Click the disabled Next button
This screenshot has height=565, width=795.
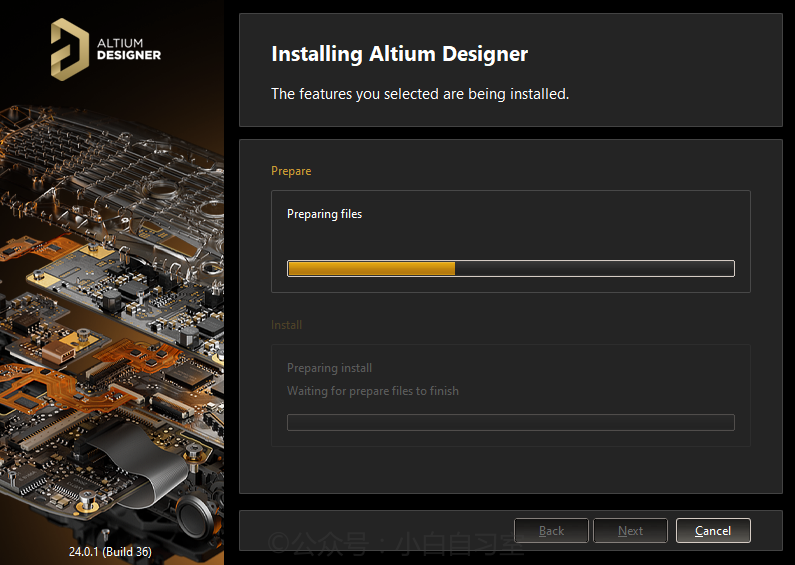click(630, 531)
